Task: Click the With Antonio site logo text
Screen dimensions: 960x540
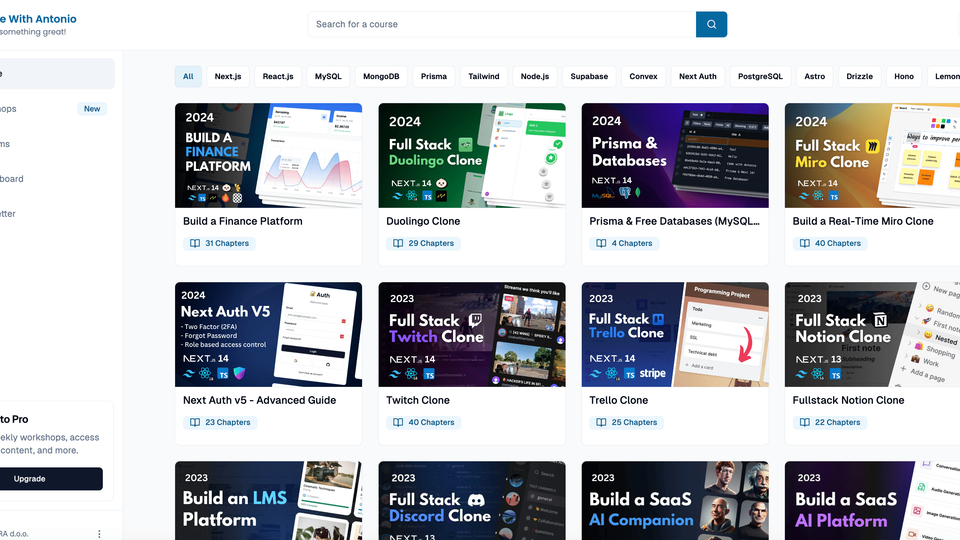Action: [38, 19]
